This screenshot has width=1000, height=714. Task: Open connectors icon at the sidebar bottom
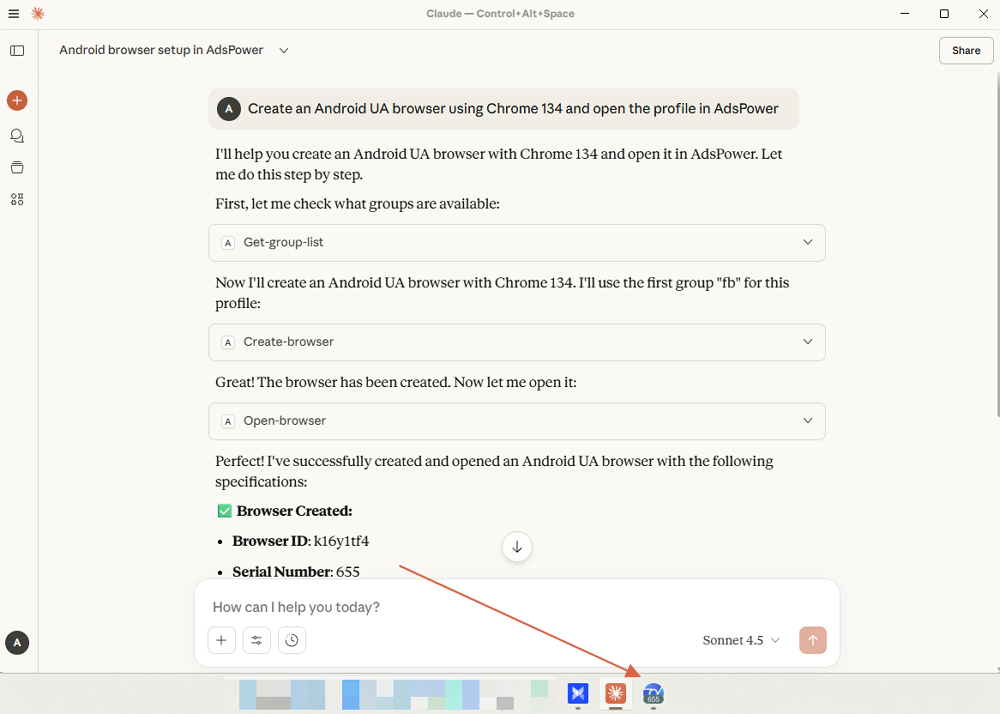(16, 199)
